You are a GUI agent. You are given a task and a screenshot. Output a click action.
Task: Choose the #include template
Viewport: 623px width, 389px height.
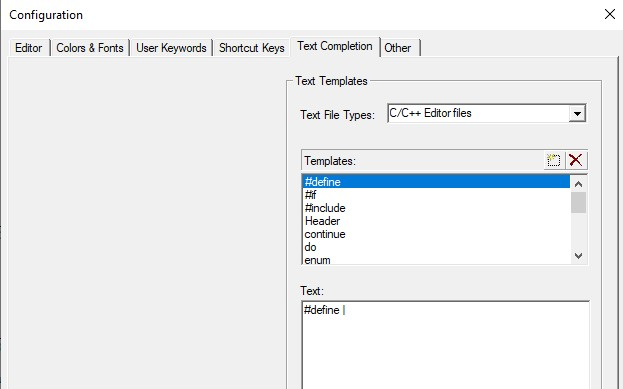click(x=436, y=208)
